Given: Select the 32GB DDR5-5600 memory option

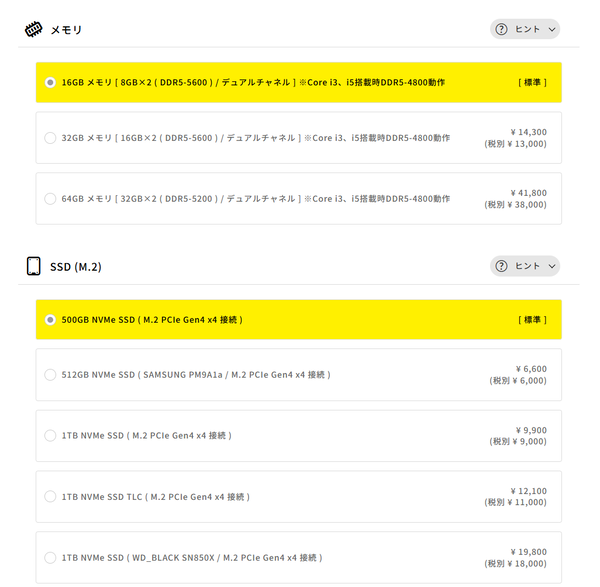Looking at the screenshot, I should click(50, 138).
